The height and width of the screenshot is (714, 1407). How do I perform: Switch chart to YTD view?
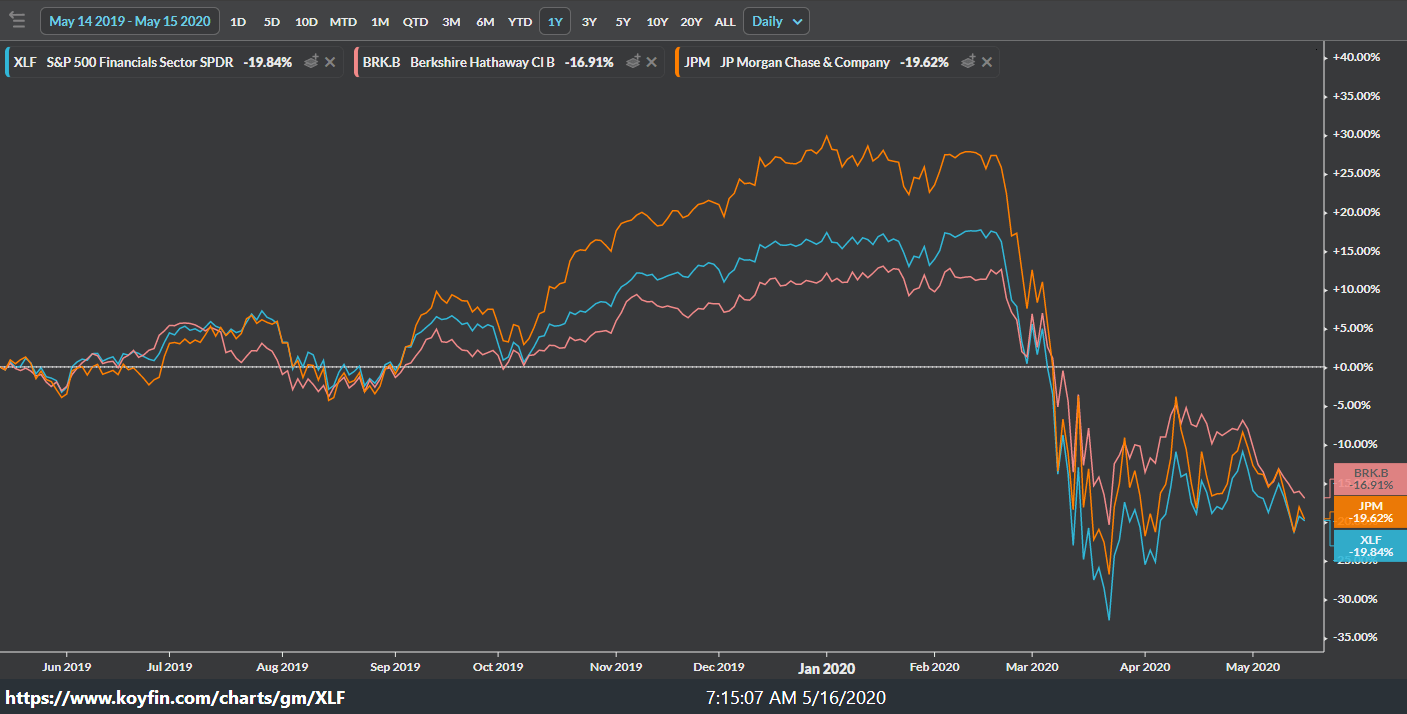(519, 20)
